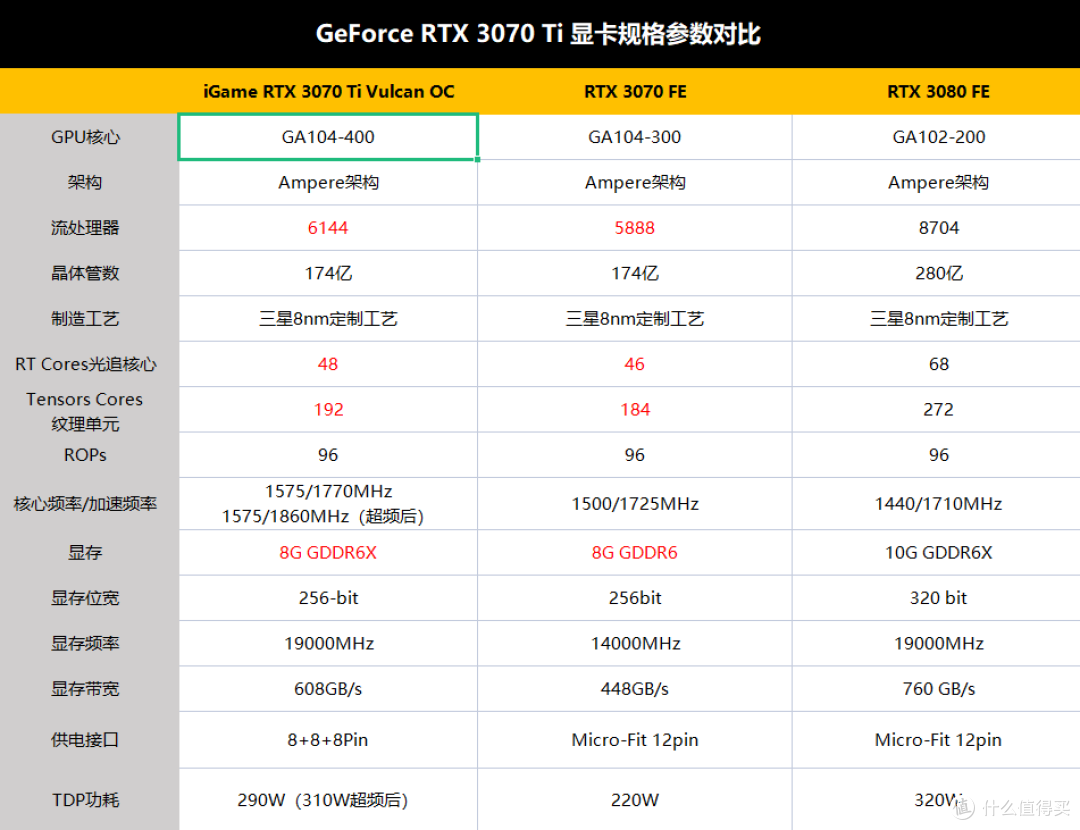Click the iGame RTX 3070 Ti Vulcan OC header
Screen dimensions: 1080x830
[328, 91]
